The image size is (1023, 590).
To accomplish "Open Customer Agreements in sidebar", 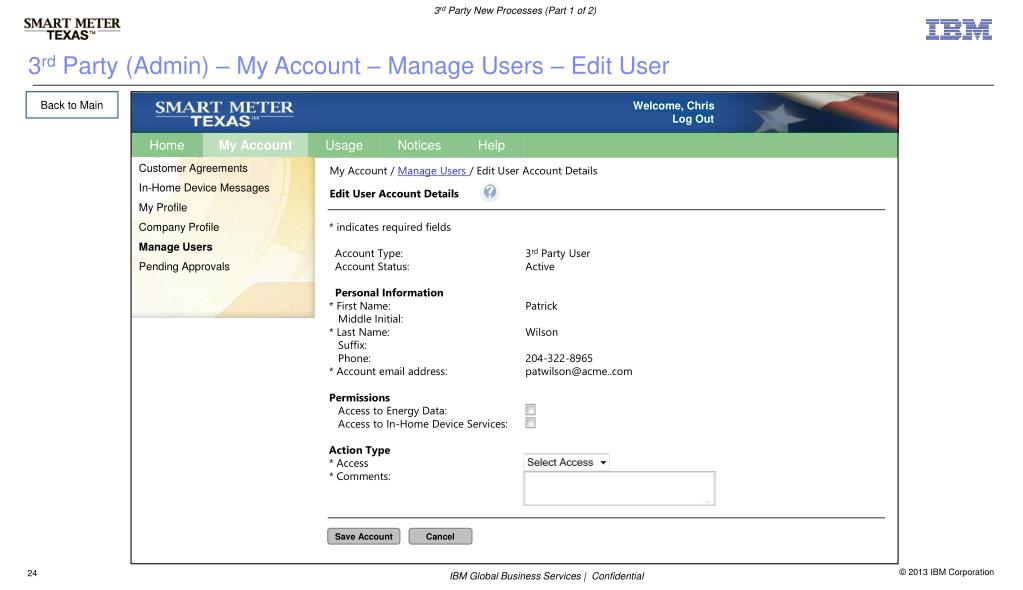I will point(193,168).
